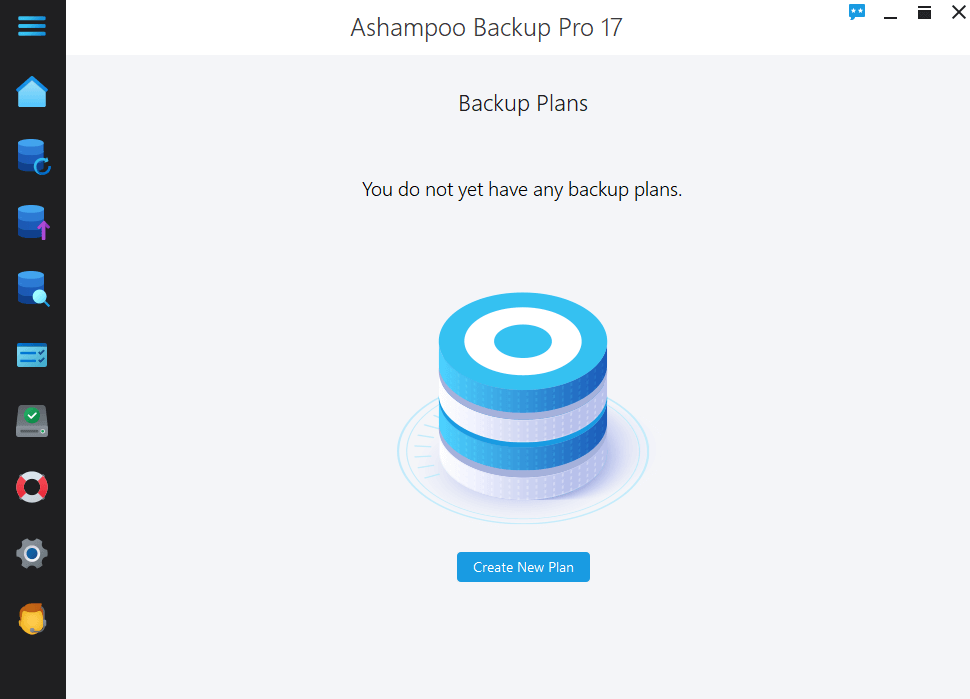Click the 'You do not yet have any backup plans' message
Viewport: 970px width, 699px height.
(522, 189)
